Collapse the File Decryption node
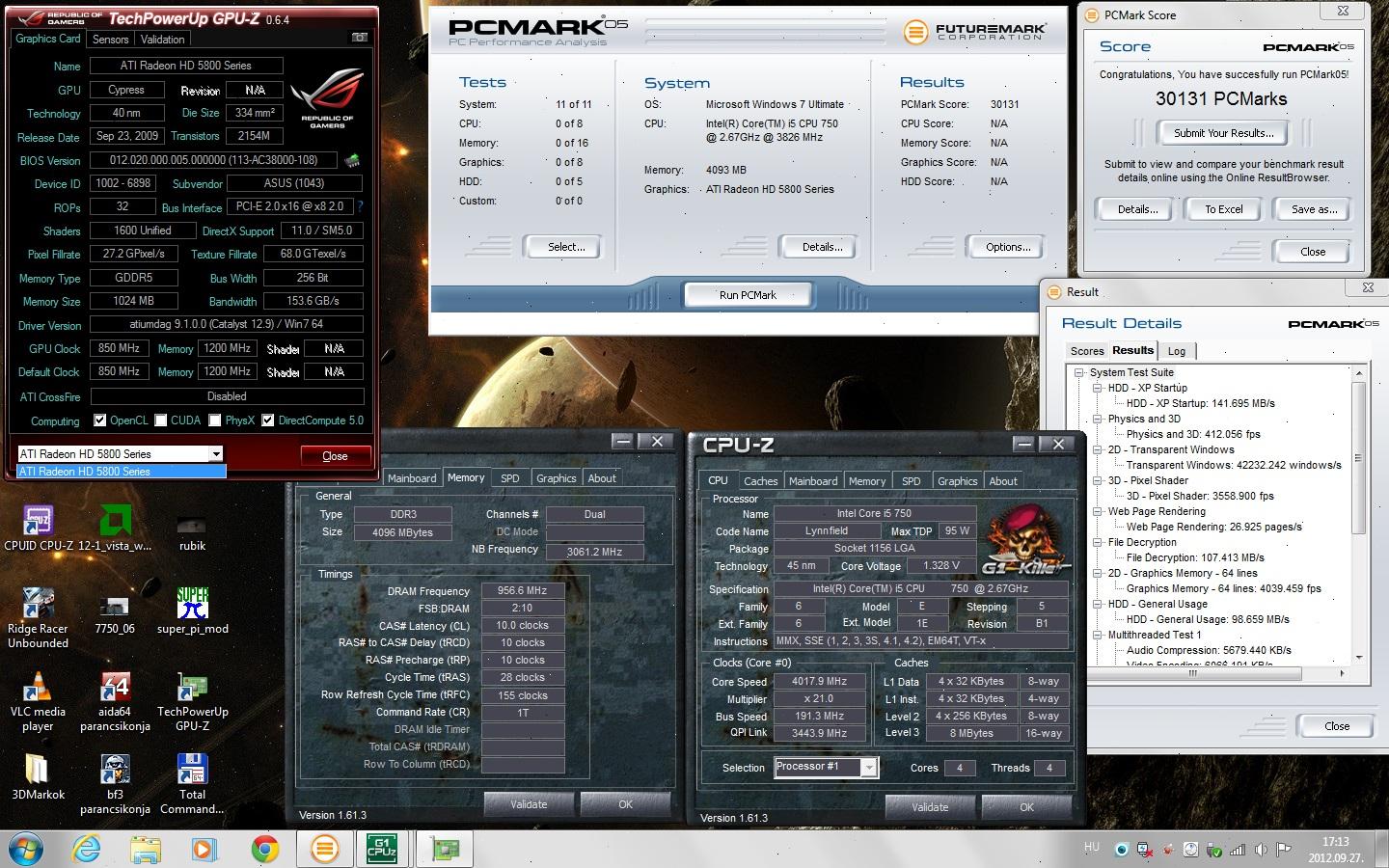Screen dimensions: 1389x868 pyautogui.click(x=1097, y=542)
